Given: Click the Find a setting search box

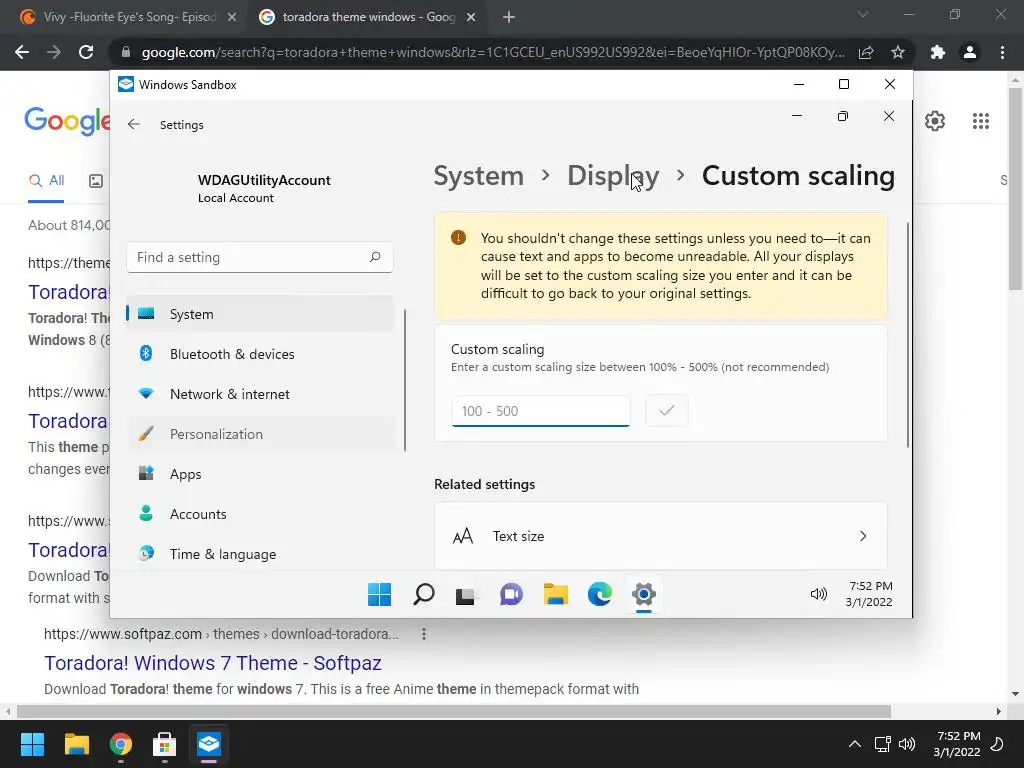Looking at the screenshot, I should 260,257.
